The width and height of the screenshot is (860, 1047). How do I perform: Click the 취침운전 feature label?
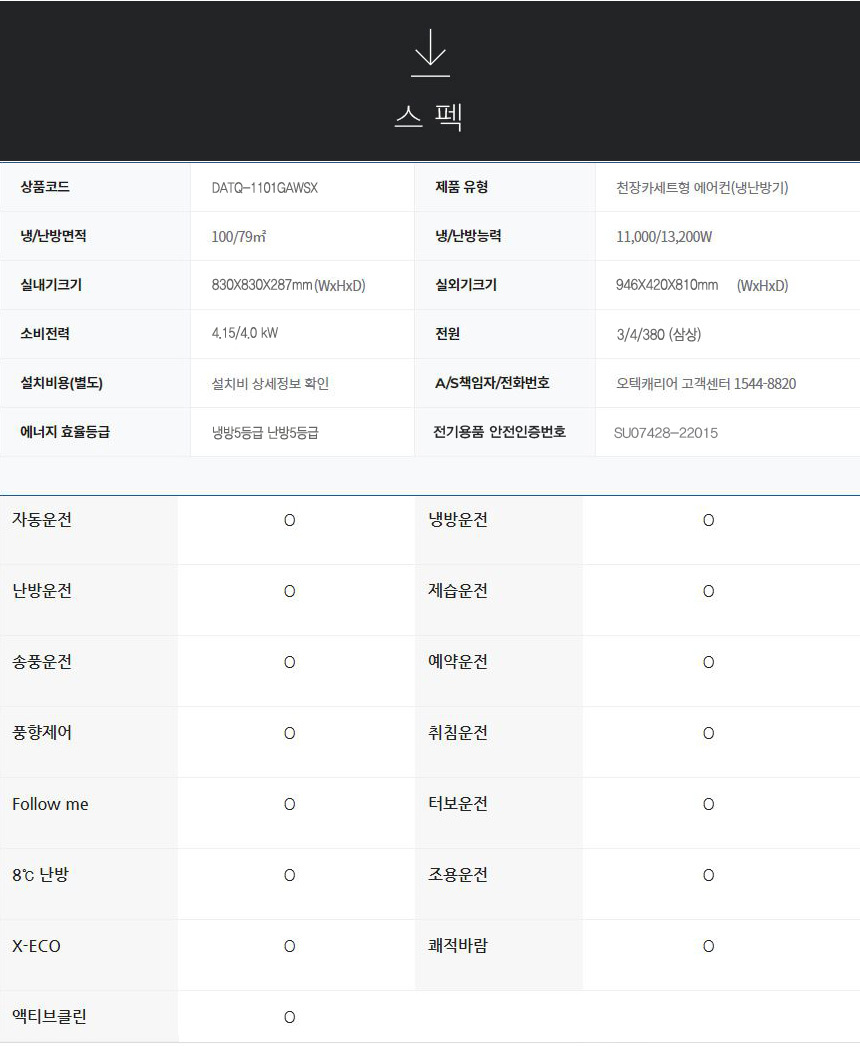point(458,733)
